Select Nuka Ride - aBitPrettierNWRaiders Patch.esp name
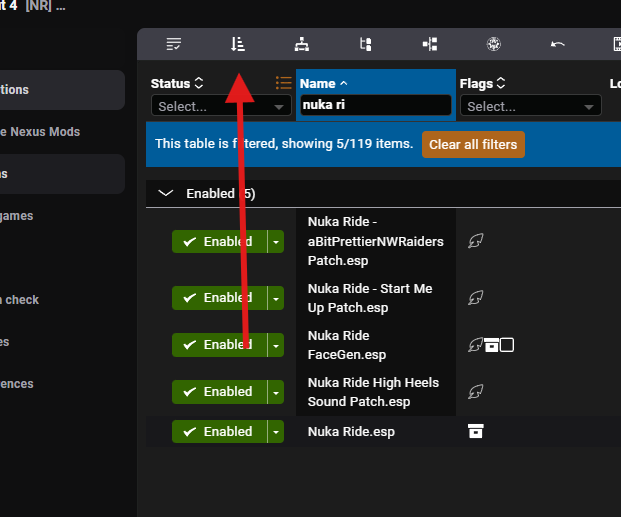The height and width of the screenshot is (517, 621). click(375, 241)
